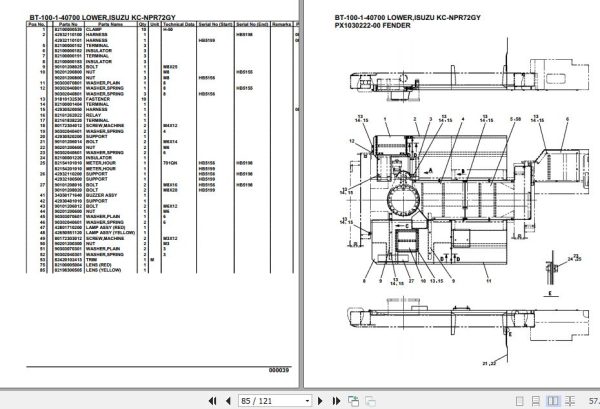This screenshot has height=409, width=600.
Task: Click the 85 / 121 page field
Action: click(x=271, y=401)
